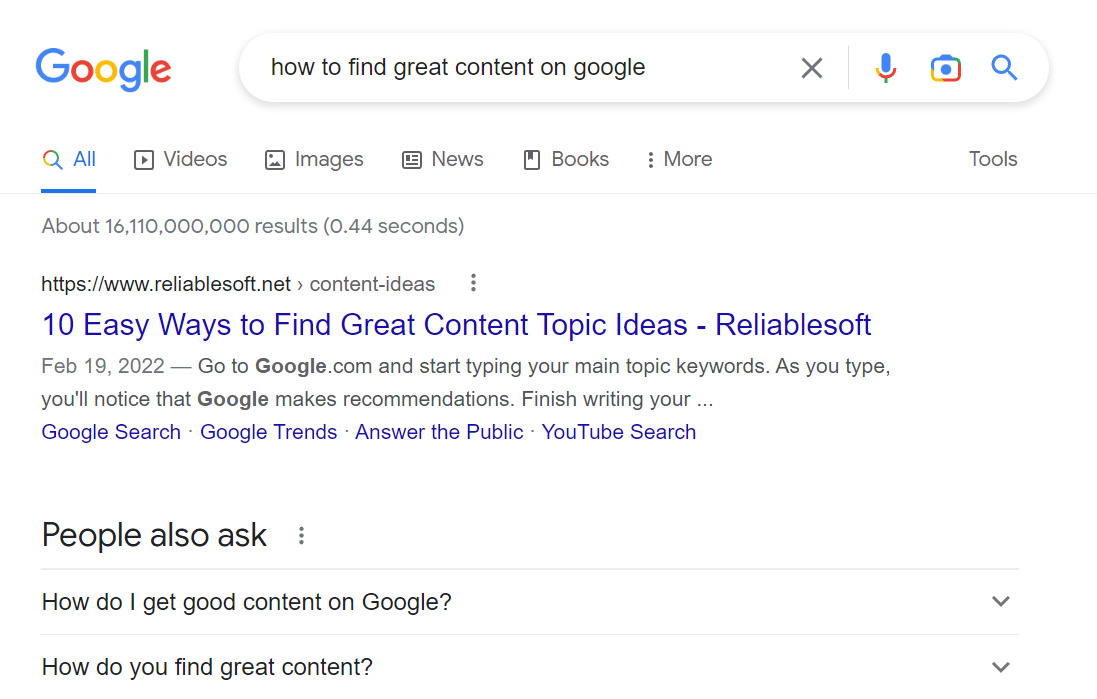The image size is (1097, 699).
Task: Expand 'How do you find great content?' question
Action: [530, 667]
